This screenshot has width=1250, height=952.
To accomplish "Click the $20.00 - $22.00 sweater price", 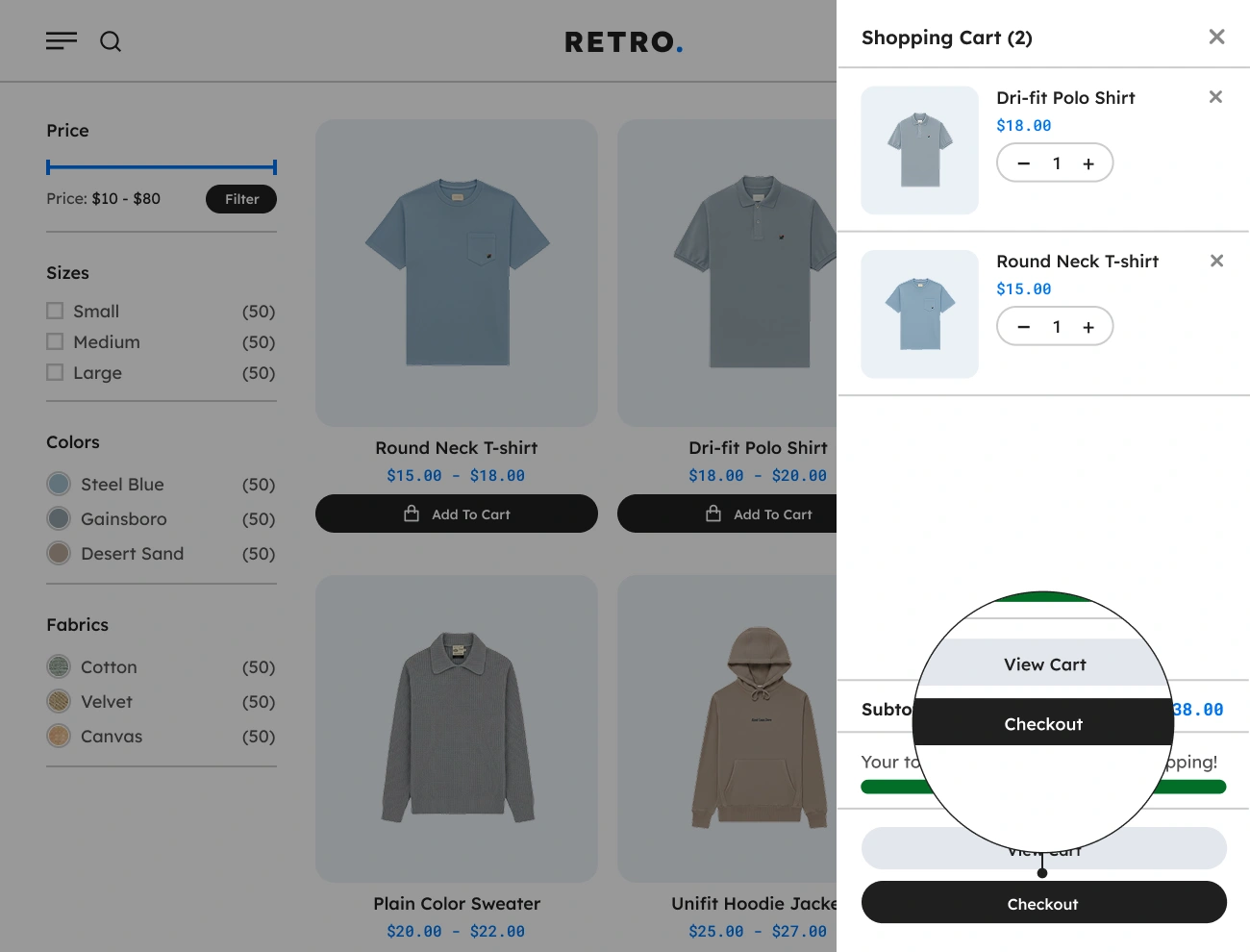I will point(456,931).
